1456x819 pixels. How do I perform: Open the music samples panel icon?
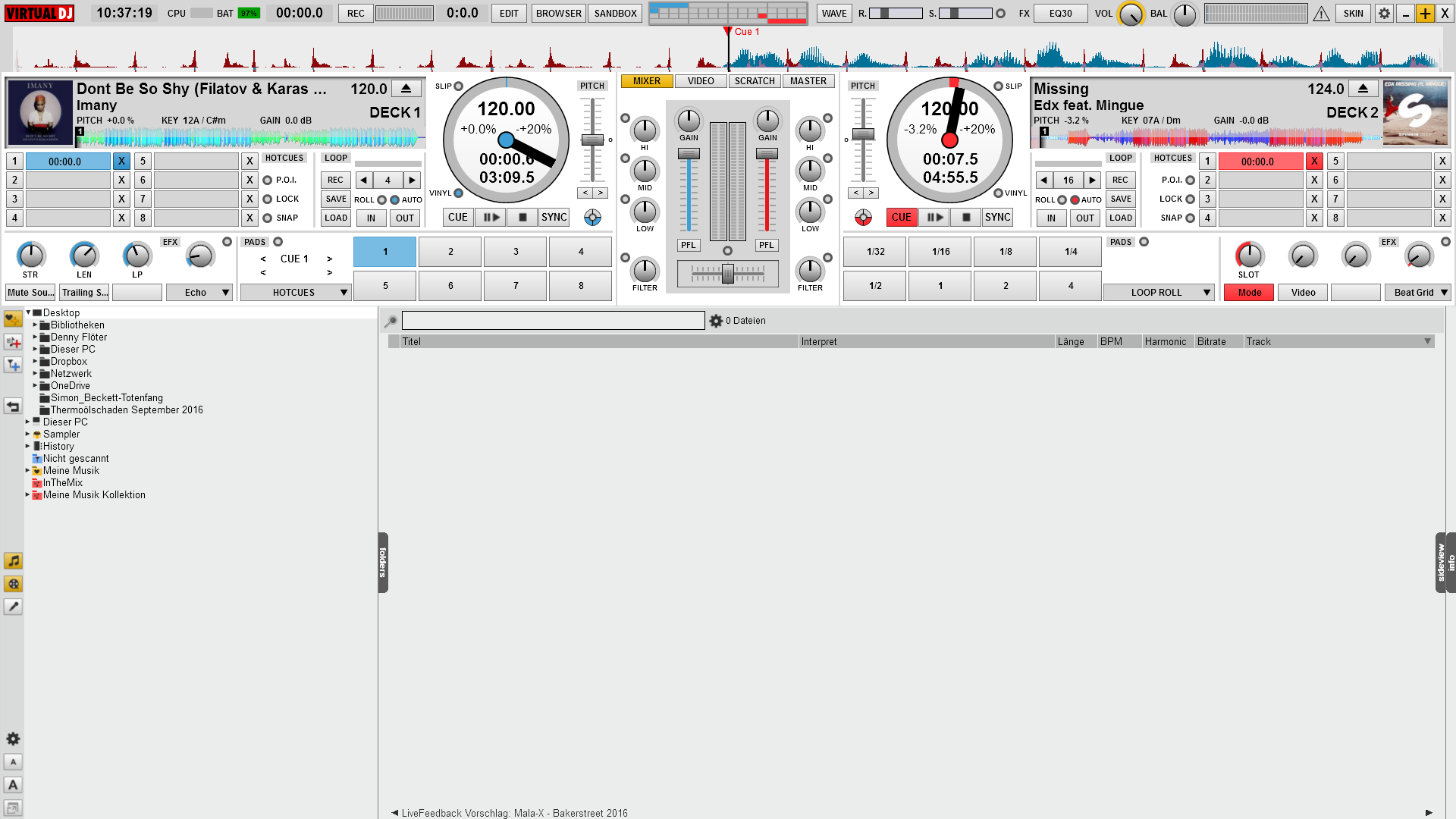coord(13,562)
